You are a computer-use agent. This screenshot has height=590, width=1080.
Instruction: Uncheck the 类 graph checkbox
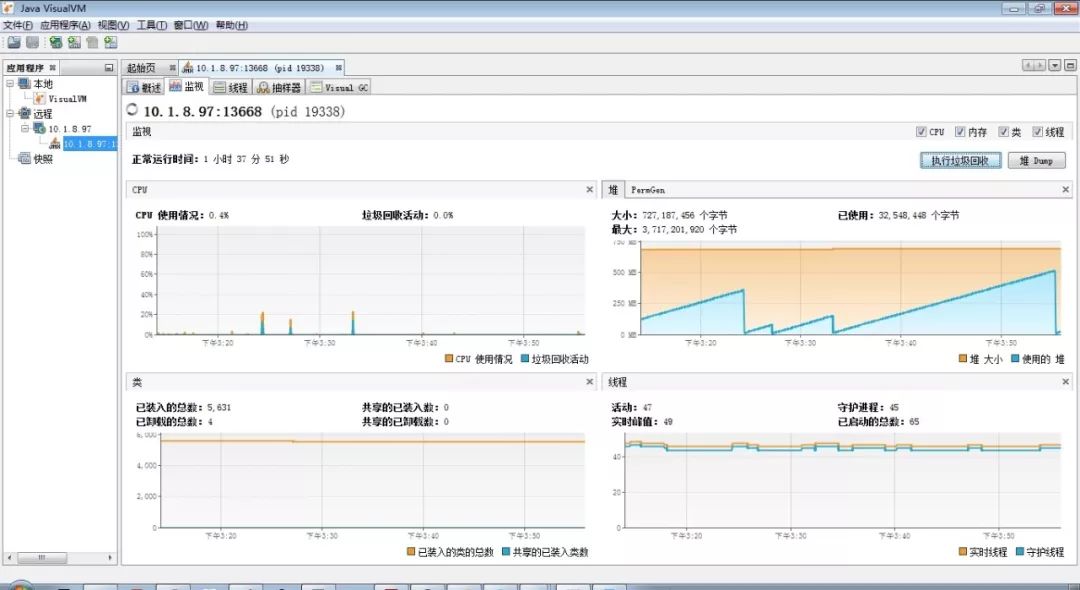(x=1004, y=131)
